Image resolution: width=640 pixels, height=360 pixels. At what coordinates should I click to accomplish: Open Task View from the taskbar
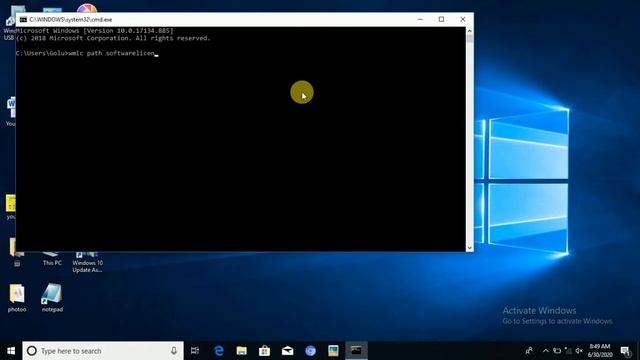tap(195, 351)
